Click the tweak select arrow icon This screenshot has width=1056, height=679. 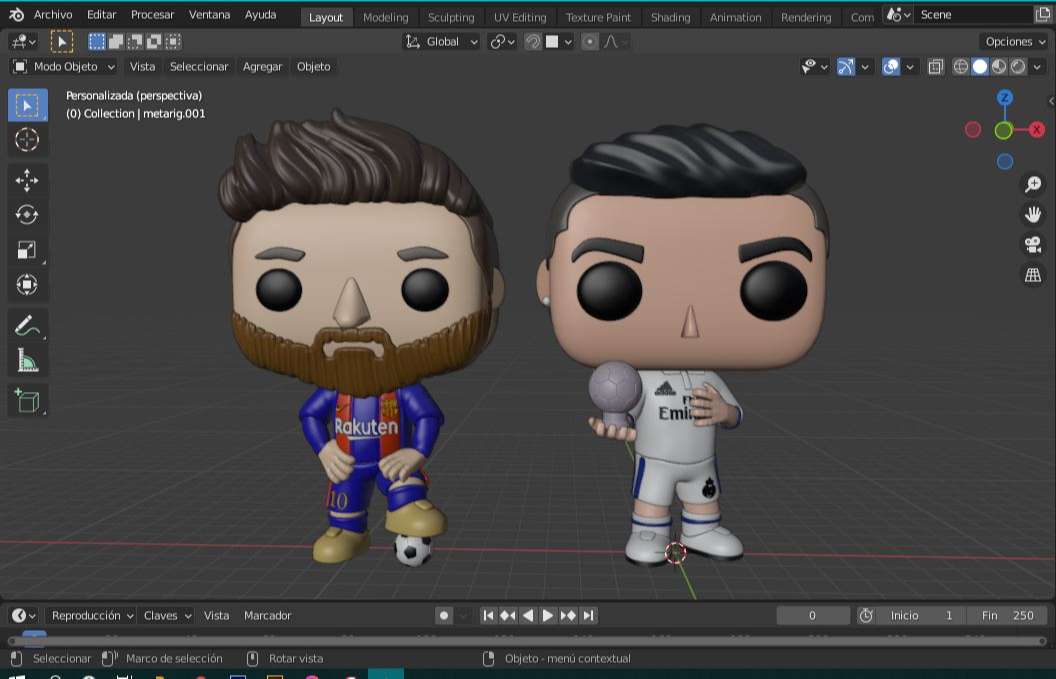(62, 42)
